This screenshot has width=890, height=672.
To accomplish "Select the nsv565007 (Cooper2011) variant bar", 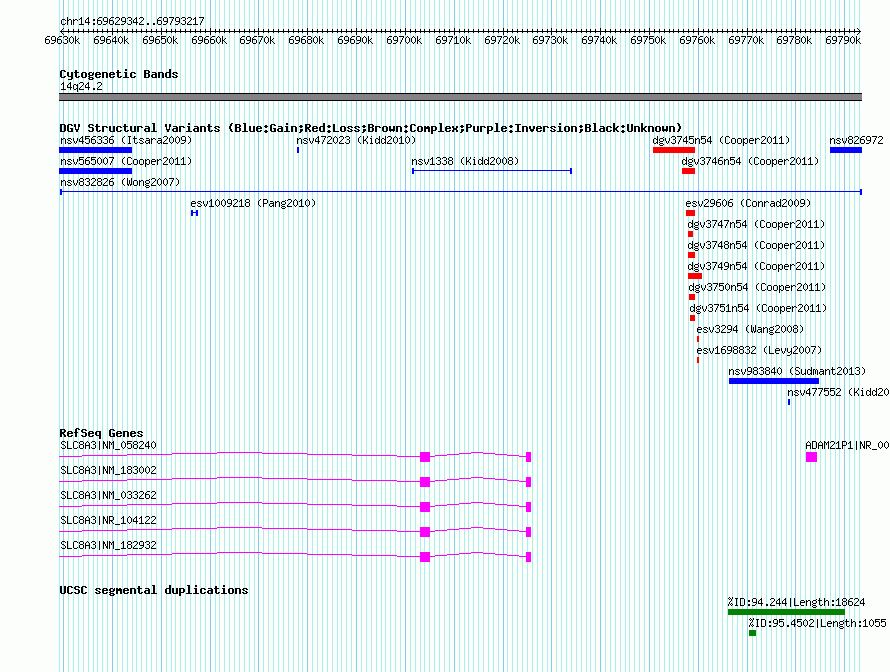I will click(95, 171).
